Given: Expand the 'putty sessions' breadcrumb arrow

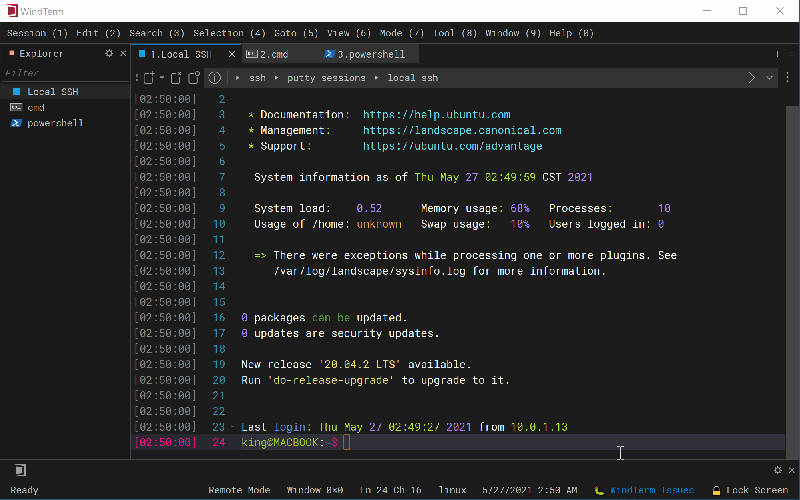Looking at the screenshot, I should (x=276, y=78).
